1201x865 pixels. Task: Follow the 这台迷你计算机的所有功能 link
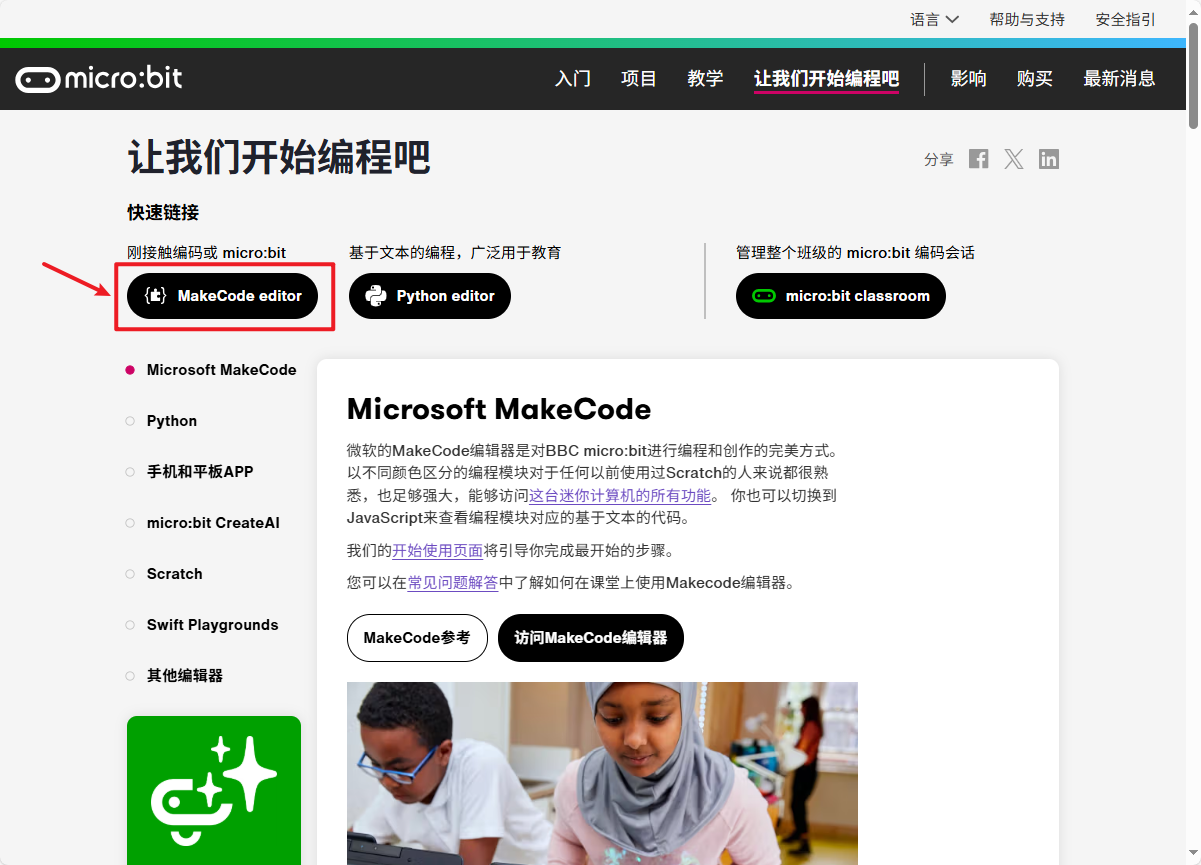620,496
